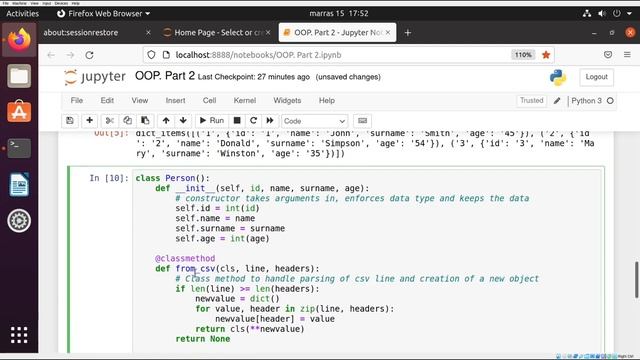The image size is (640, 360).
Task: Open the Kernel menu
Action: (x=244, y=100)
